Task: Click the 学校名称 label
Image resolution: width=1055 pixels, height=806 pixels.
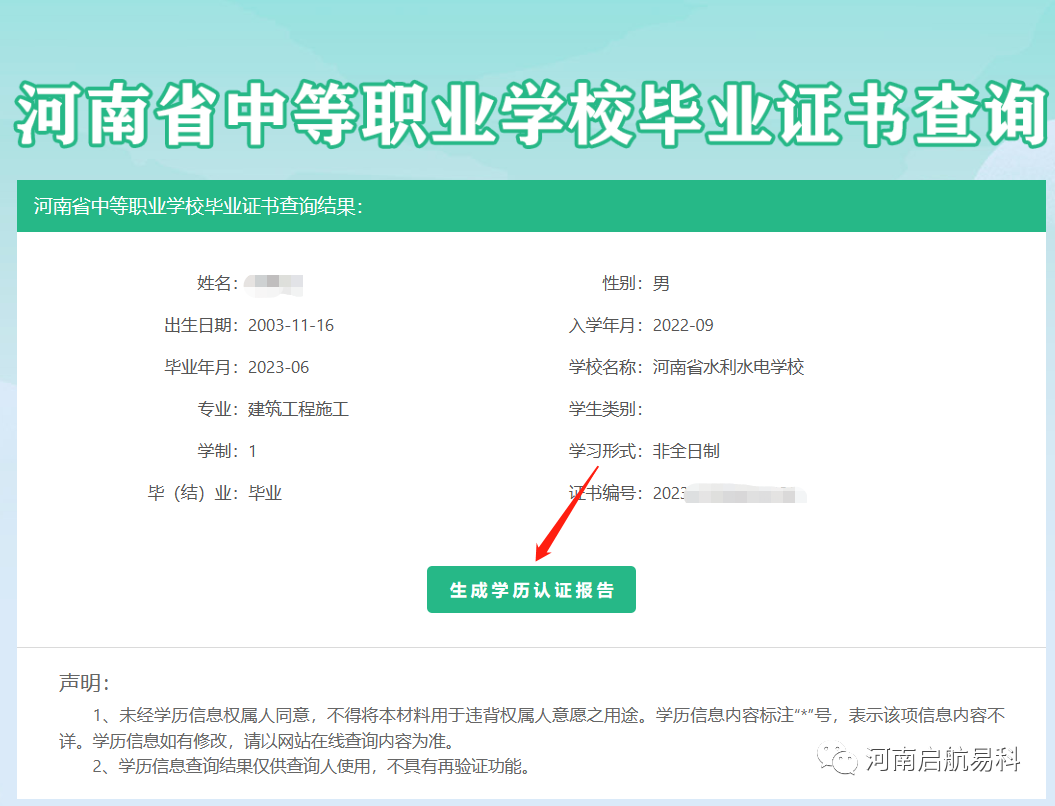Action: pyautogui.click(x=605, y=367)
